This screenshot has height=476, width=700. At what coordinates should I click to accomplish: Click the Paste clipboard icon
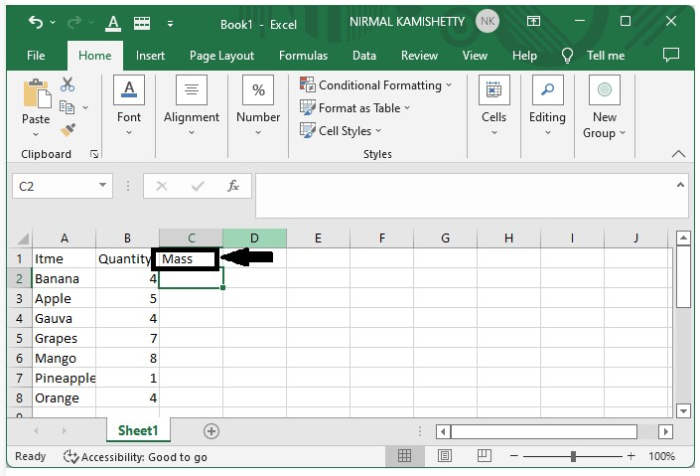tap(37, 94)
